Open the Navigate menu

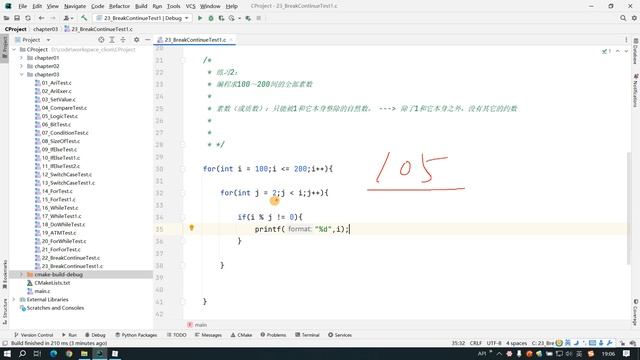click(75, 6)
